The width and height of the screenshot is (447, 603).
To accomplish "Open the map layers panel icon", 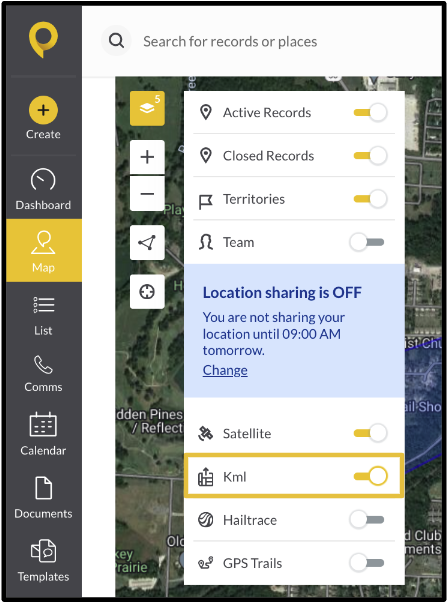I will (x=147, y=108).
